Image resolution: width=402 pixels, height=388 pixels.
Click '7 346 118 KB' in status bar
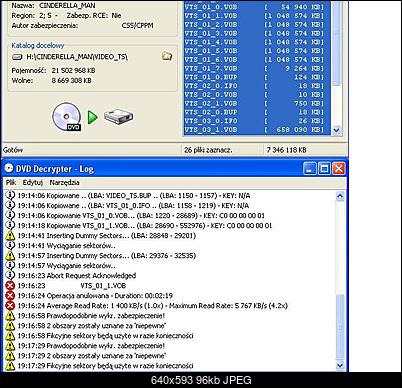(286, 150)
